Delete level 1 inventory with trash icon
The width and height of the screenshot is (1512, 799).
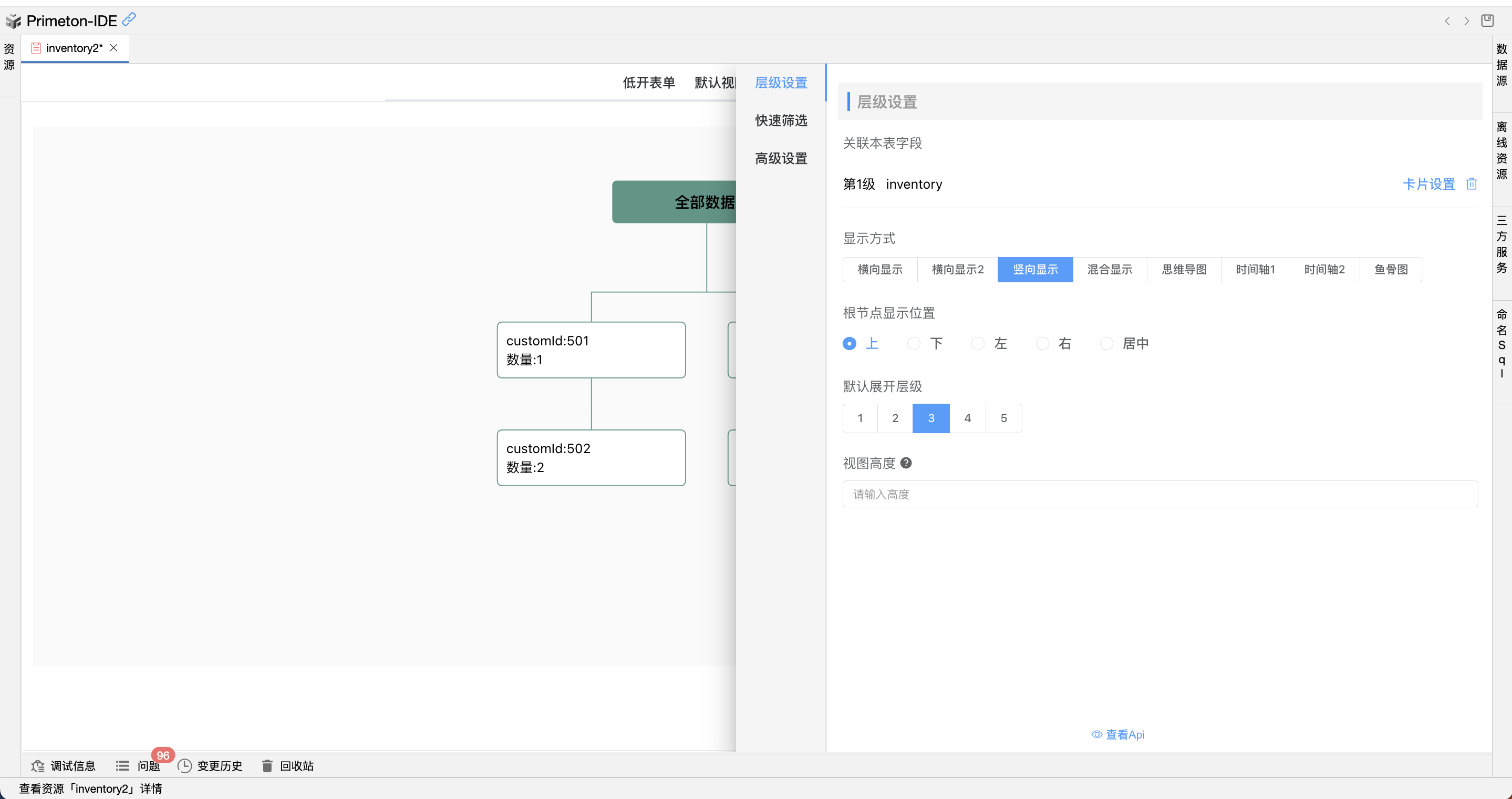(1471, 185)
